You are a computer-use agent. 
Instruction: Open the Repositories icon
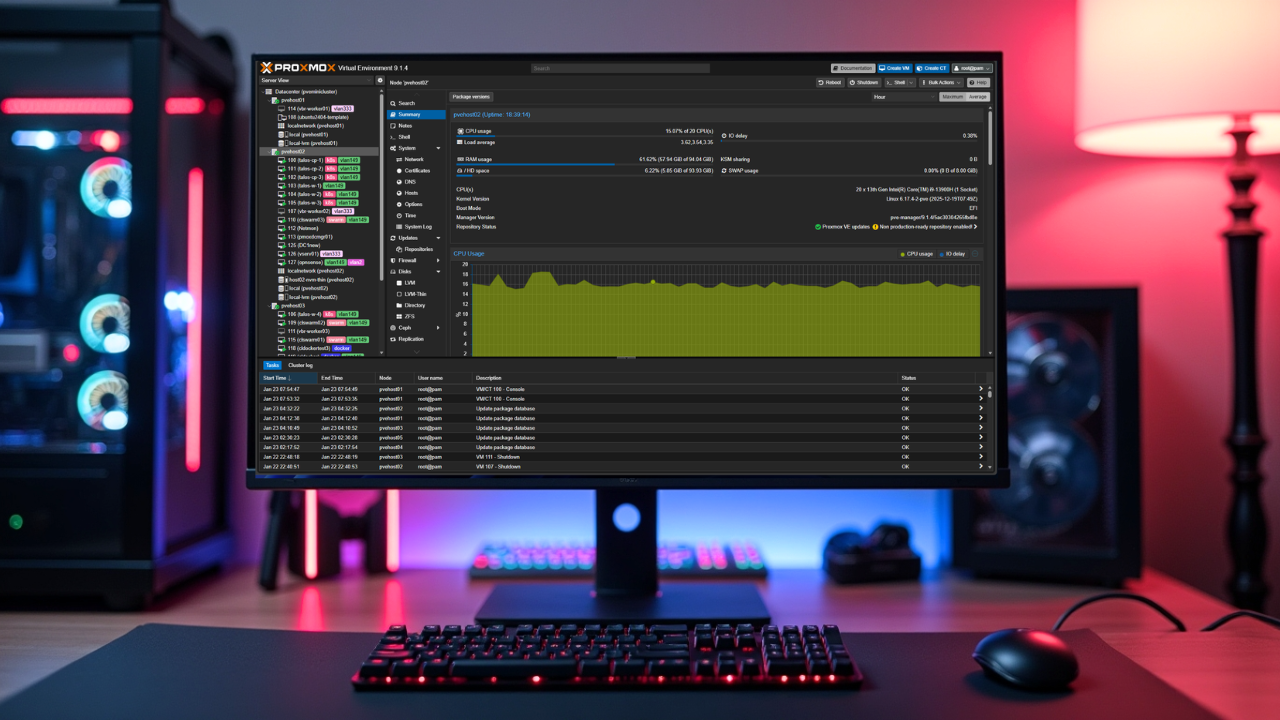tap(400, 249)
